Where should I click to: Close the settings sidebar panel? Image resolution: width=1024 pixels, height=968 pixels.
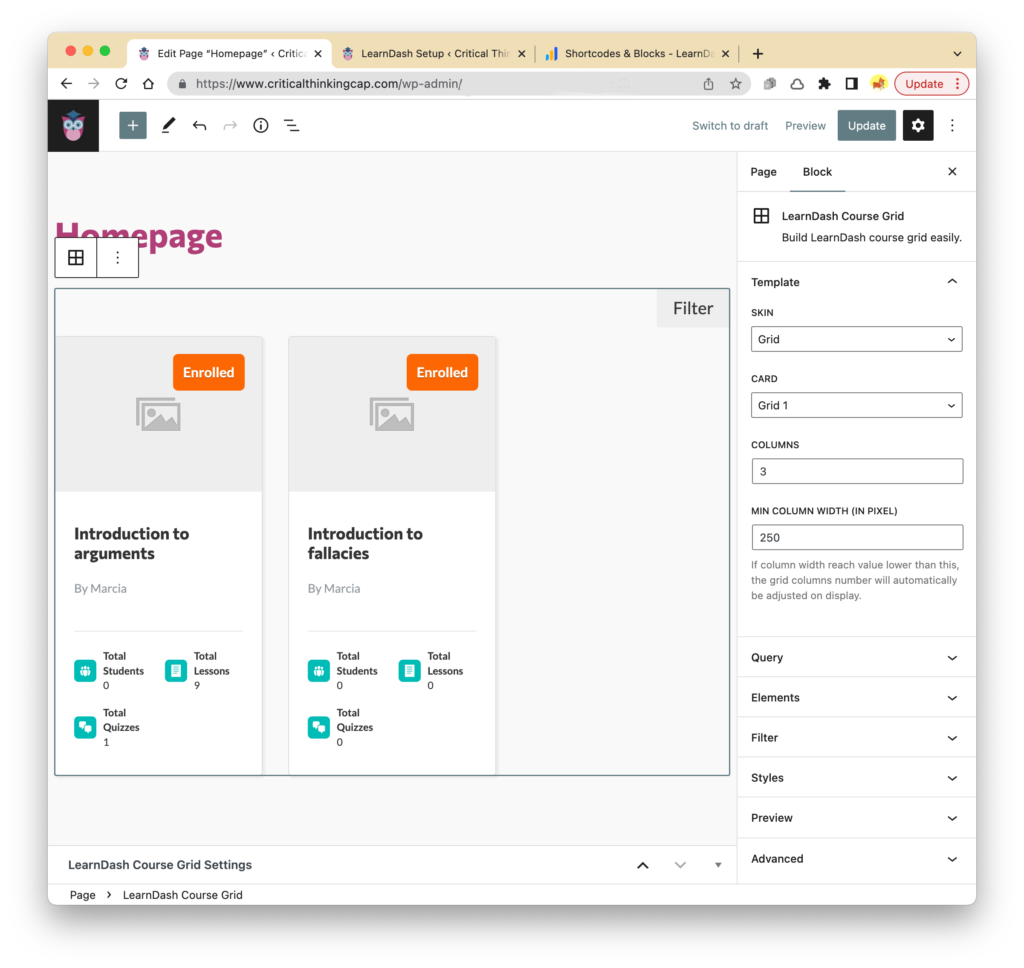pyautogui.click(x=952, y=171)
